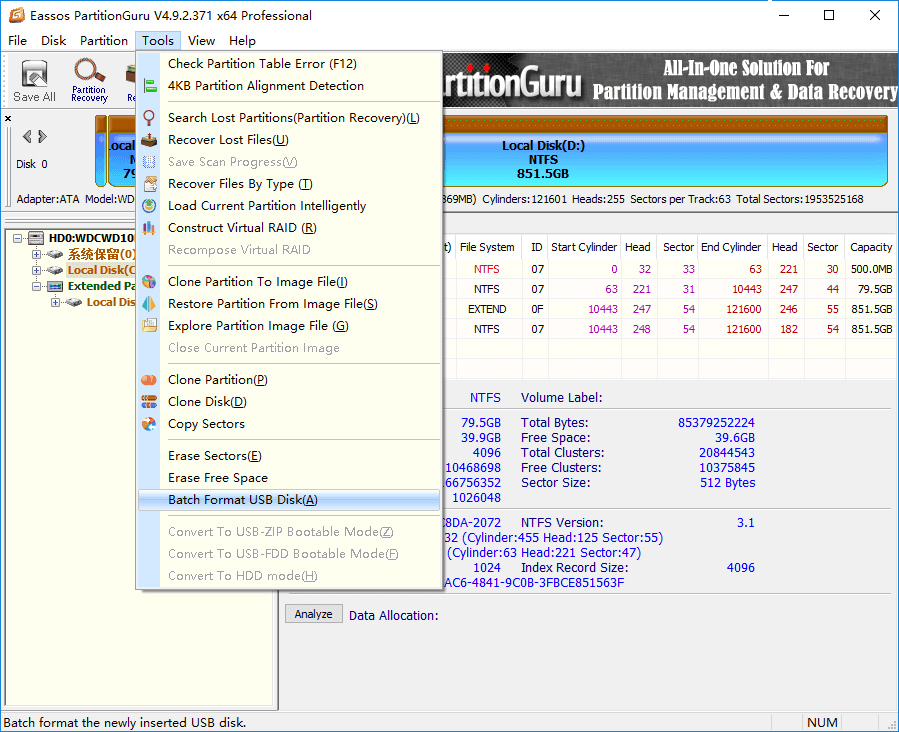Click the Analyze button
Image resolution: width=899 pixels, height=732 pixels.
click(314, 614)
